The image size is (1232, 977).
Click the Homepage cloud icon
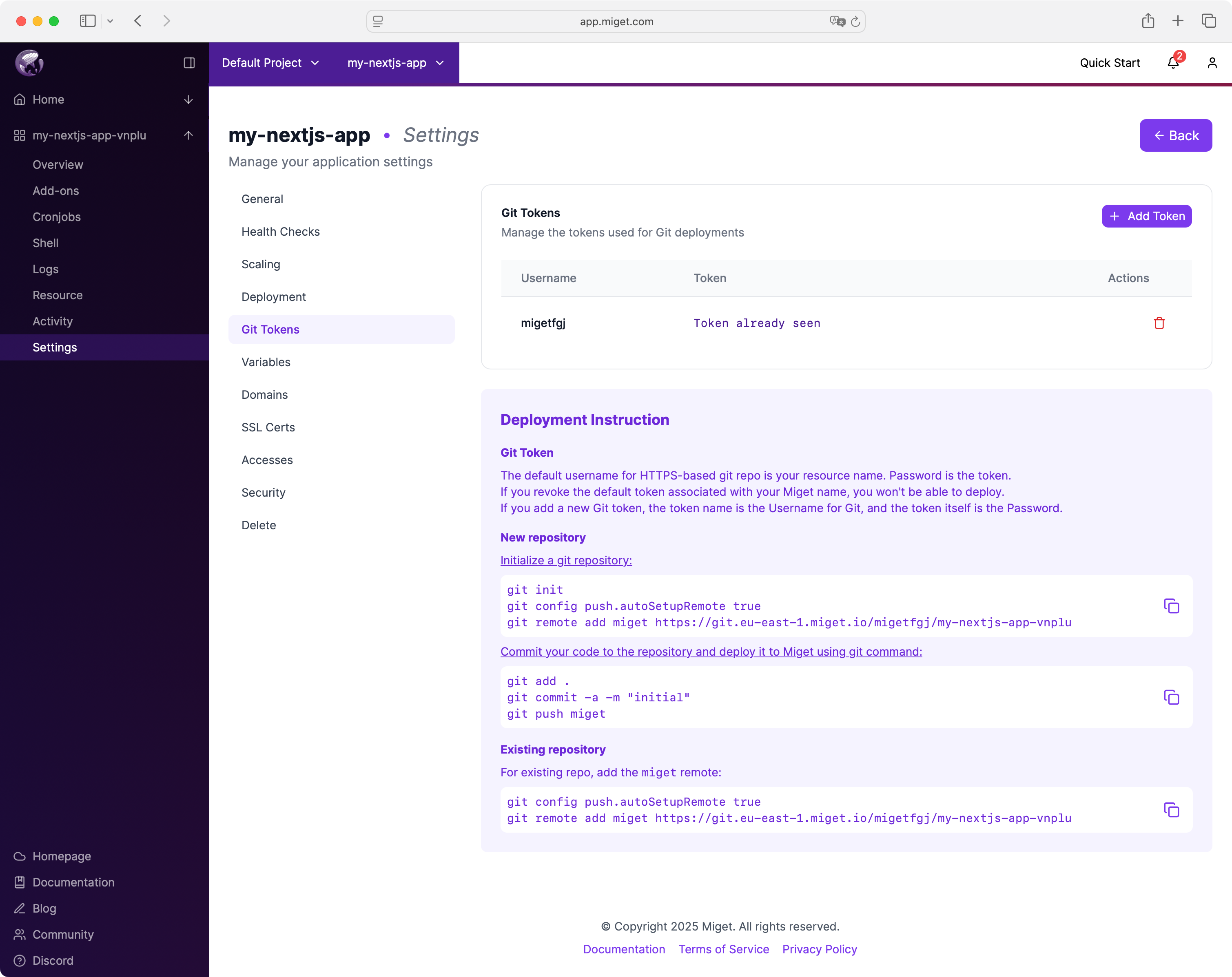(20, 856)
